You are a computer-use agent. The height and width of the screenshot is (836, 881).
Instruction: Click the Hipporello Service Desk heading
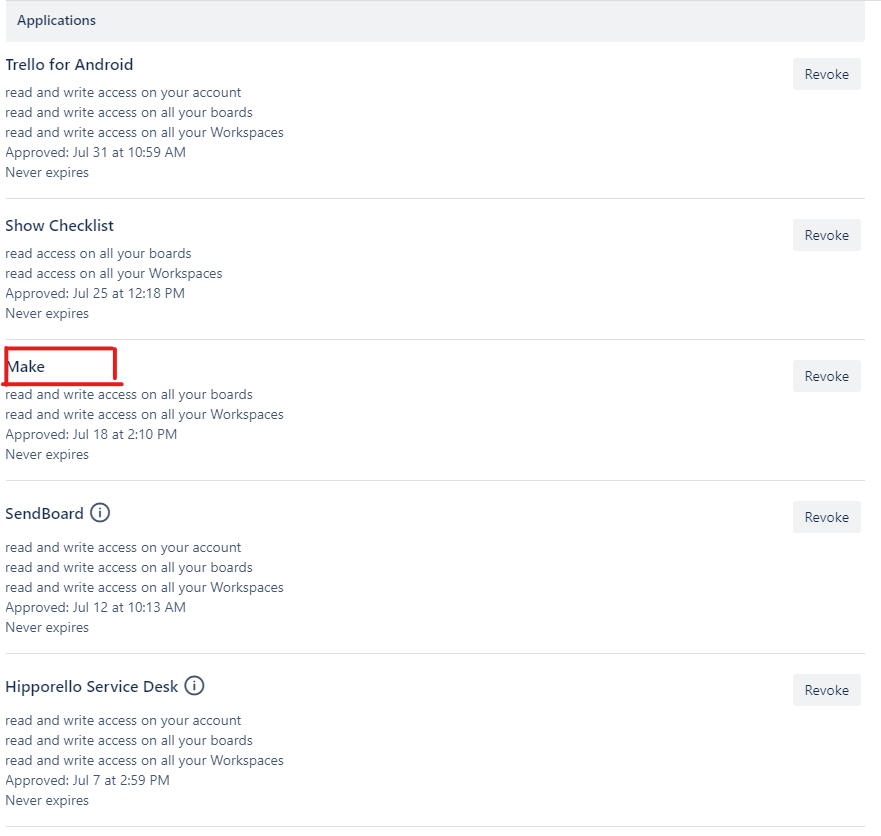coord(92,687)
